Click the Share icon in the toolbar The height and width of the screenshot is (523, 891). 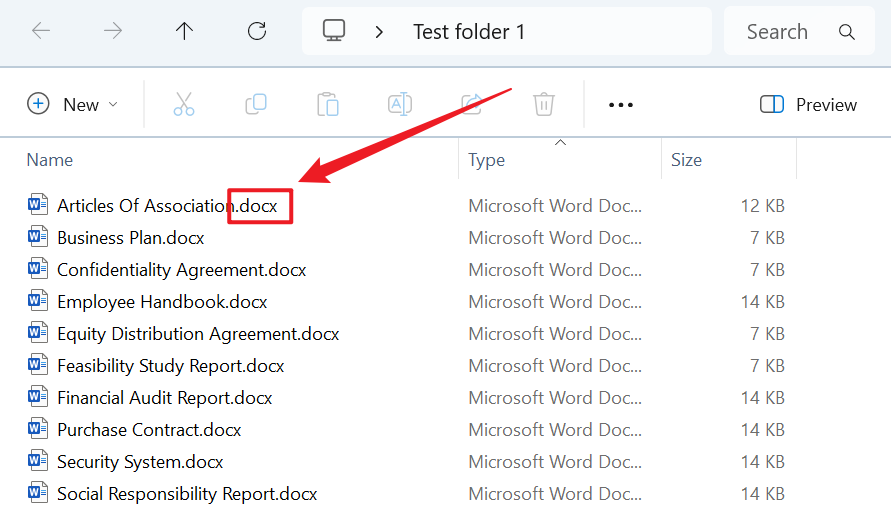[x=472, y=105]
